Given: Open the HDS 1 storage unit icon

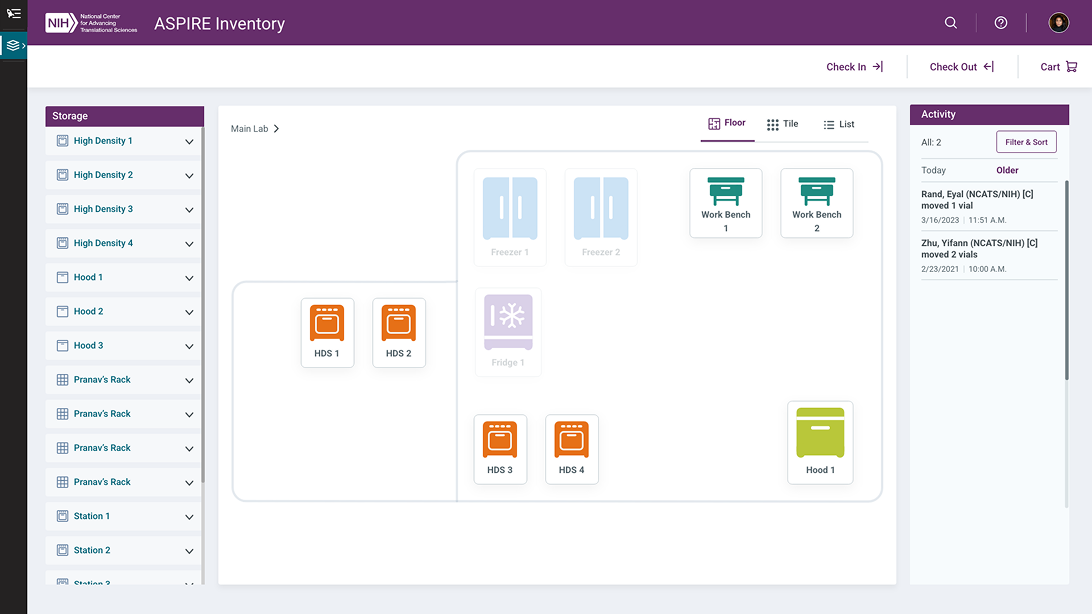Looking at the screenshot, I should (x=327, y=332).
